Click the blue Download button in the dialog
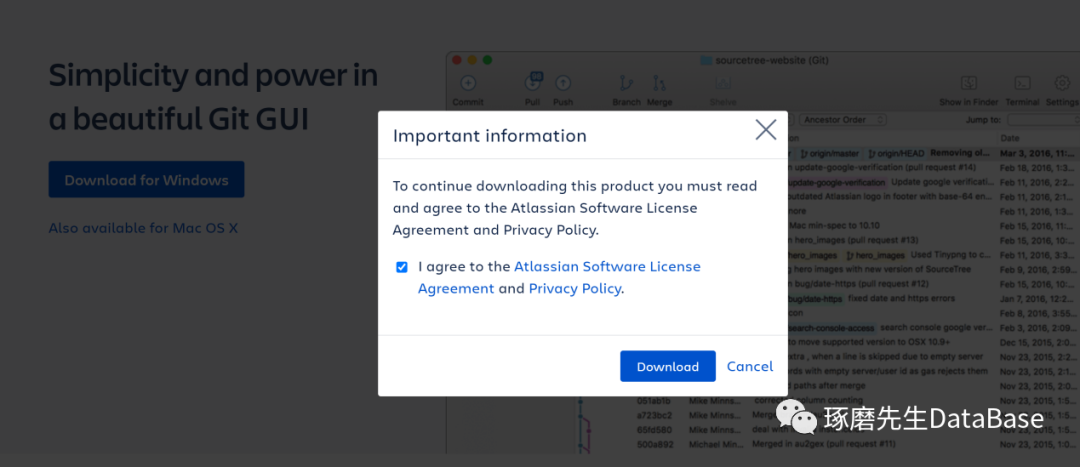1080x467 pixels. pyautogui.click(x=667, y=366)
